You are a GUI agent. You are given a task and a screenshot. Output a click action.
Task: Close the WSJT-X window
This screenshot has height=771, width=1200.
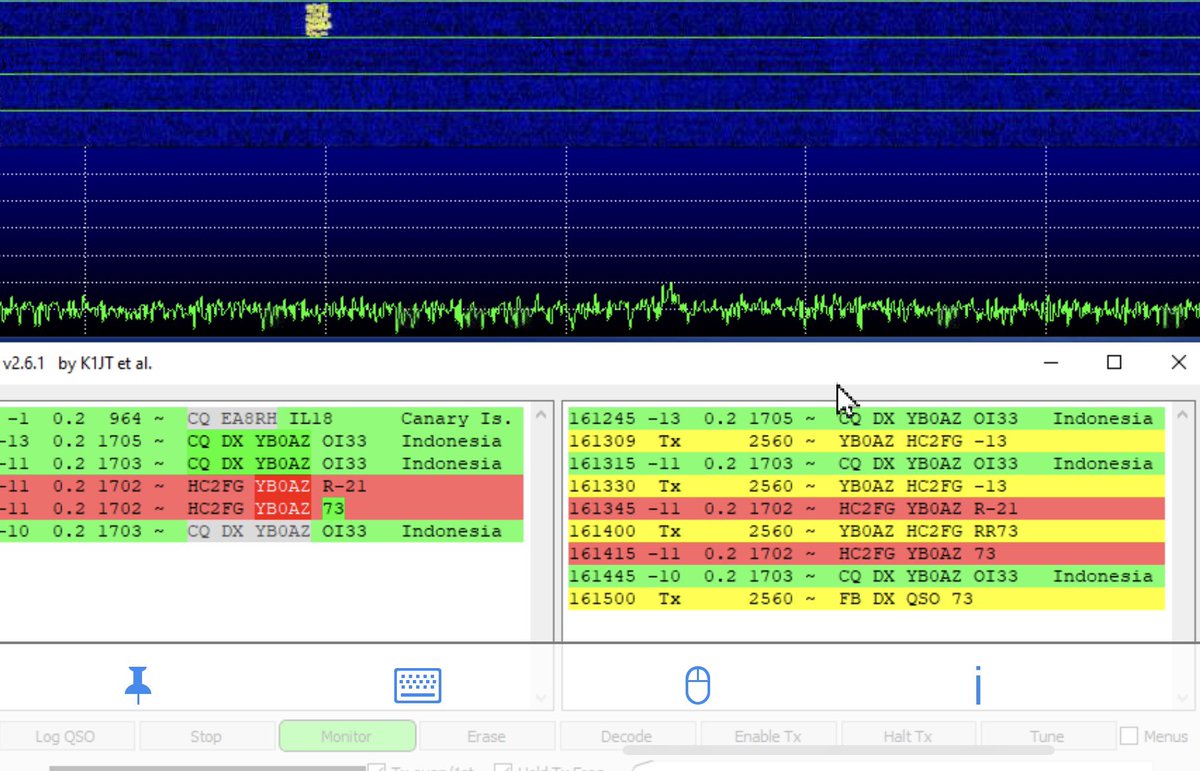click(1178, 363)
